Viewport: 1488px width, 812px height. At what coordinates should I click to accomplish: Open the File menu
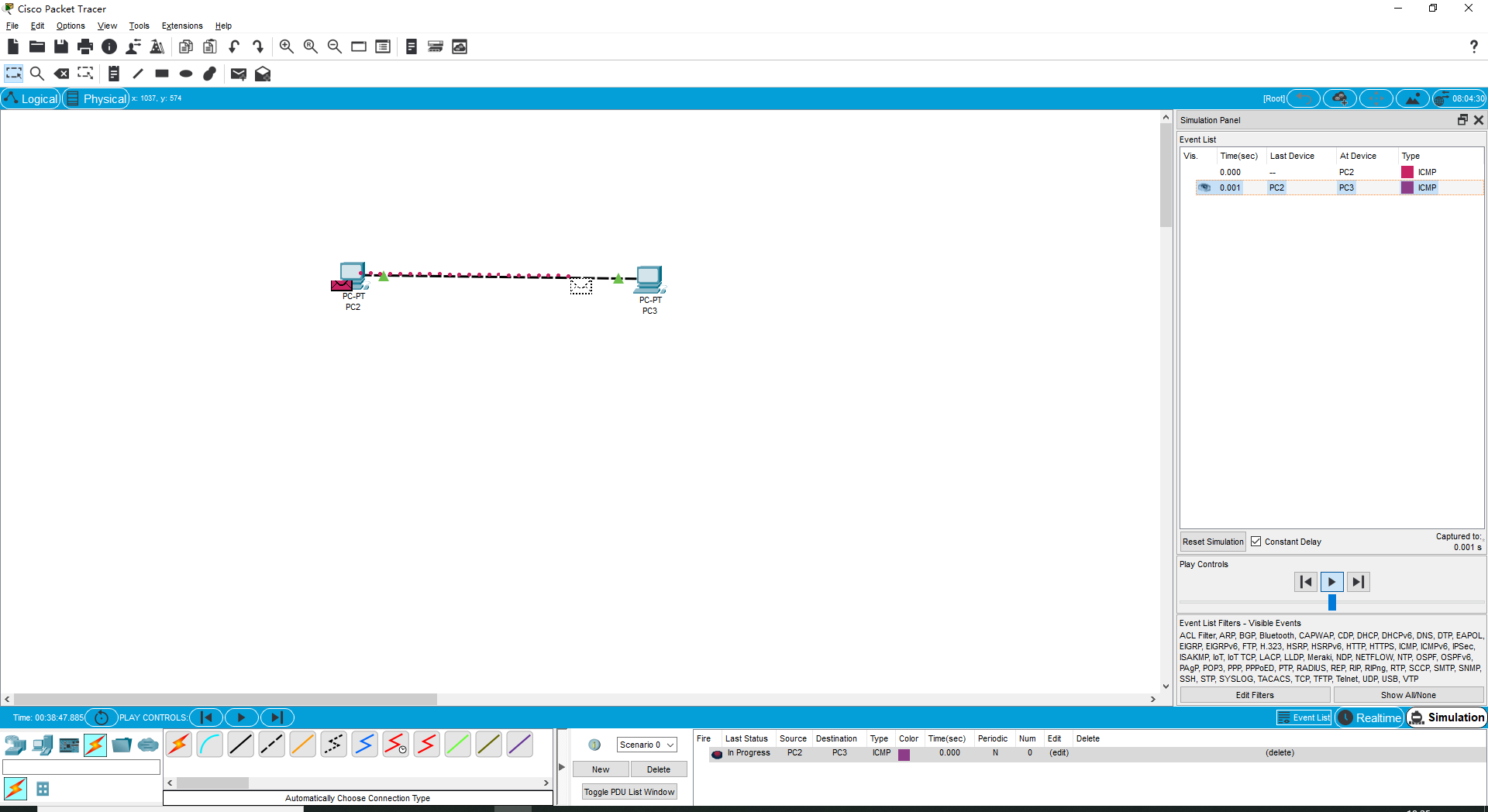pos(12,26)
